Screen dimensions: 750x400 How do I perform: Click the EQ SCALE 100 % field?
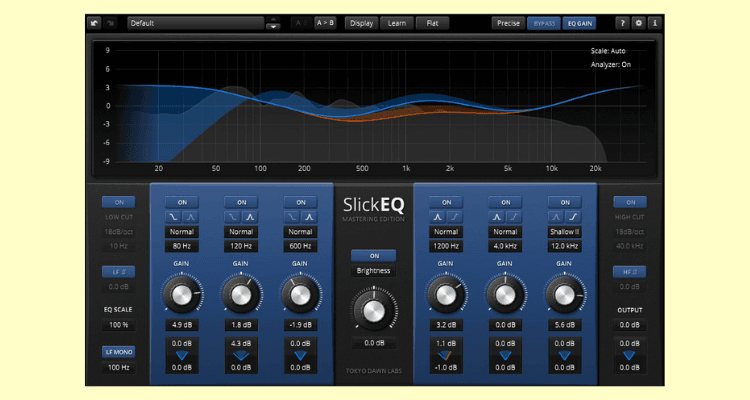point(119,325)
